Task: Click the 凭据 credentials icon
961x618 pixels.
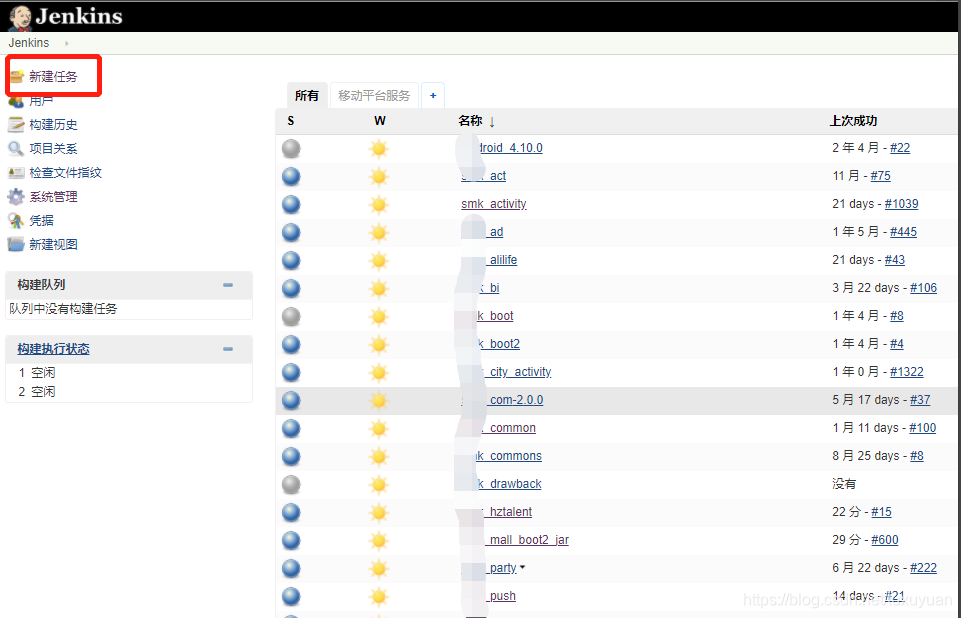Action: point(16,221)
